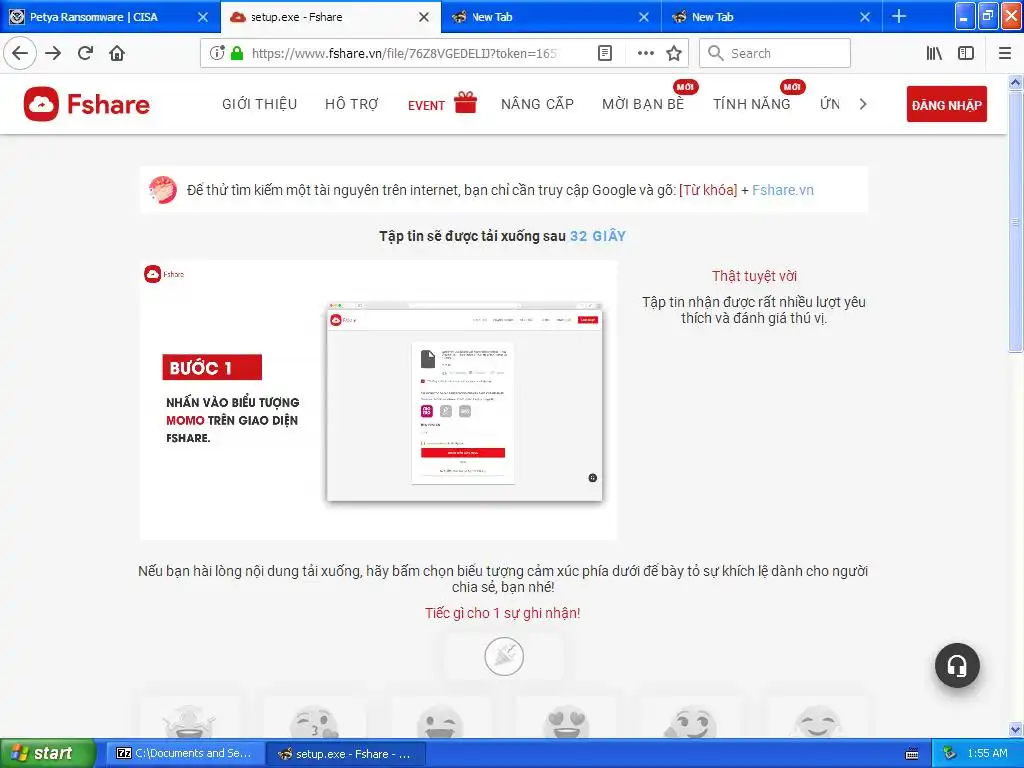This screenshot has height=768, width=1024.
Task: Open the headset support chat button
Action: coord(957,665)
